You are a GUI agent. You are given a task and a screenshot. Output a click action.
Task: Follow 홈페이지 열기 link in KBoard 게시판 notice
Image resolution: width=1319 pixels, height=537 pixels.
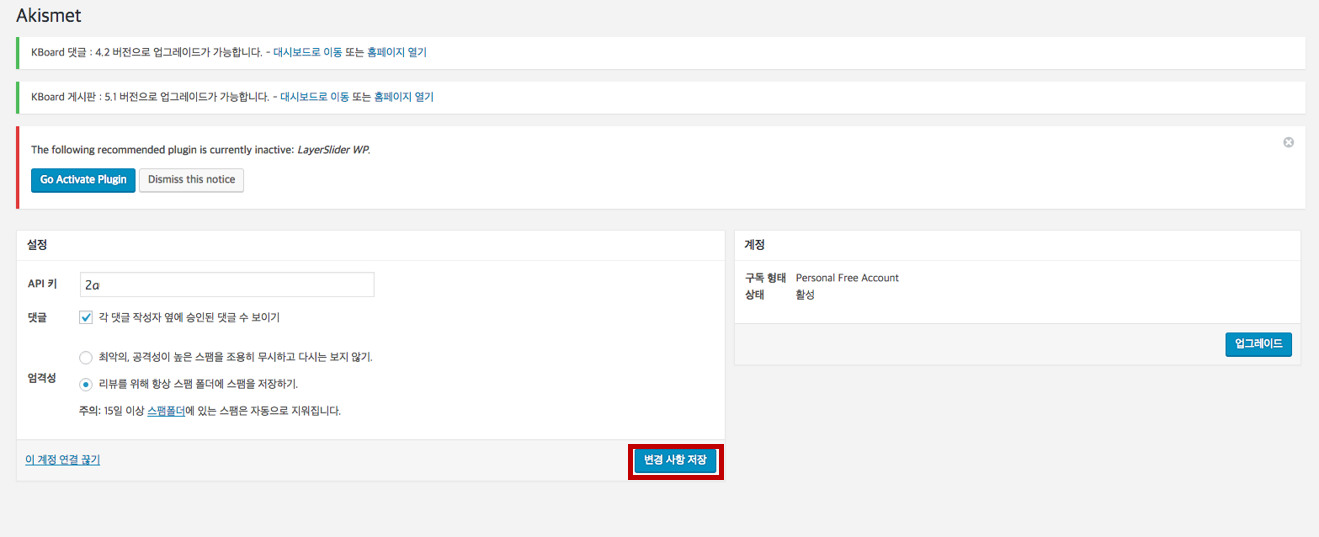click(403, 97)
